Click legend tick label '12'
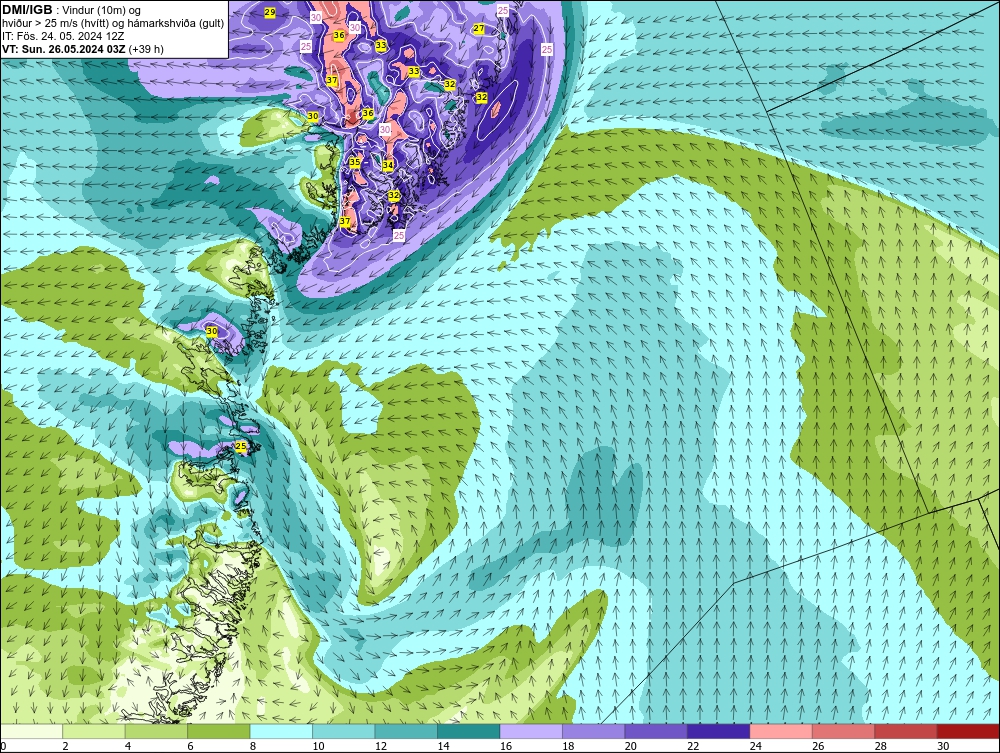 pos(381,746)
